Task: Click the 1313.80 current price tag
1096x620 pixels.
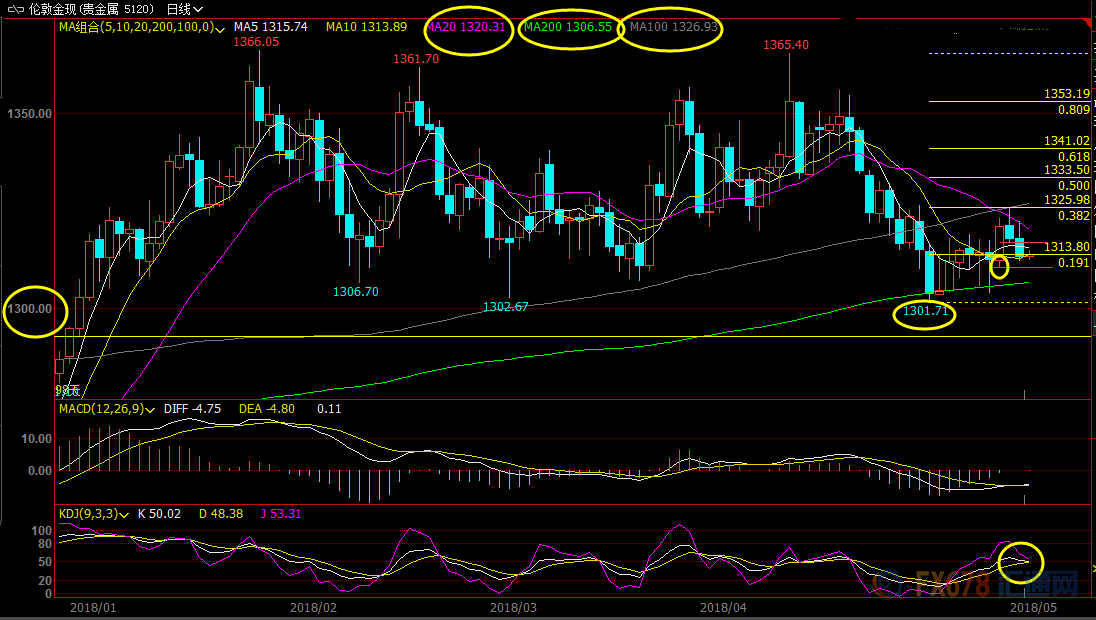Action: coord(1066,246)
